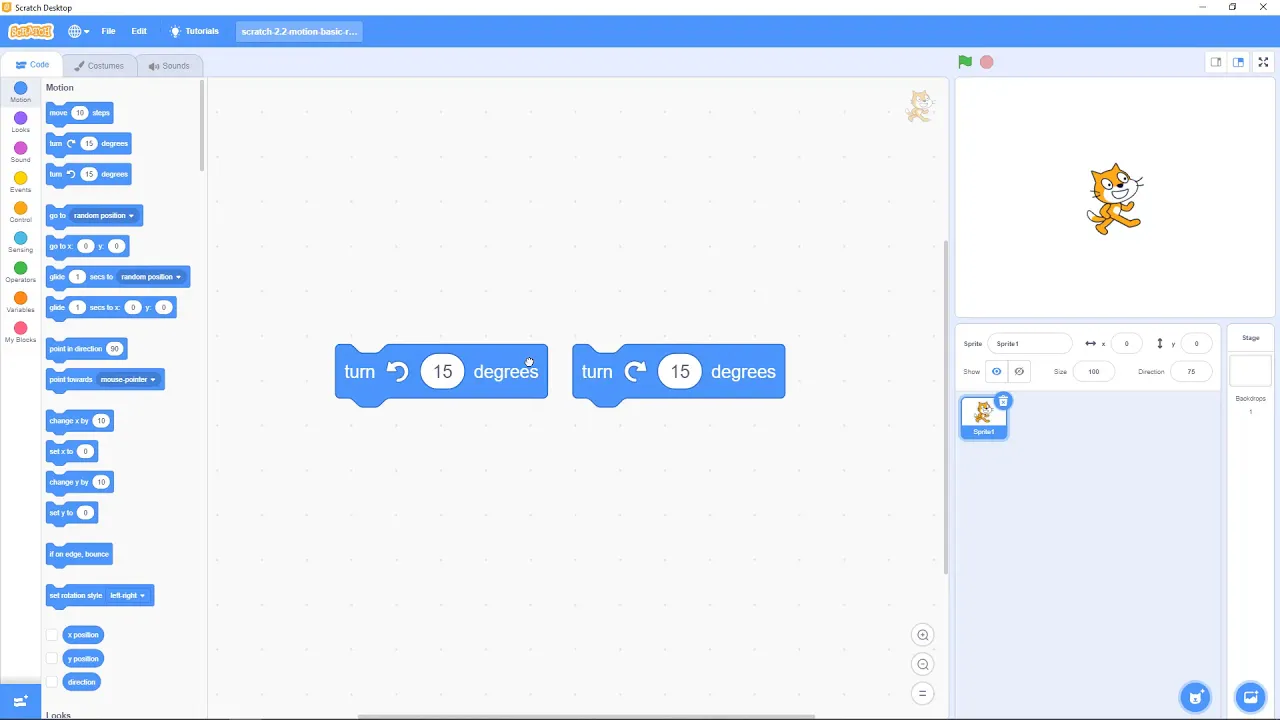The height and width of the screenshot is (720, 1280).
Task: Switch to large stage layout
Action: pyautogui.click(x=1238, y=62)
